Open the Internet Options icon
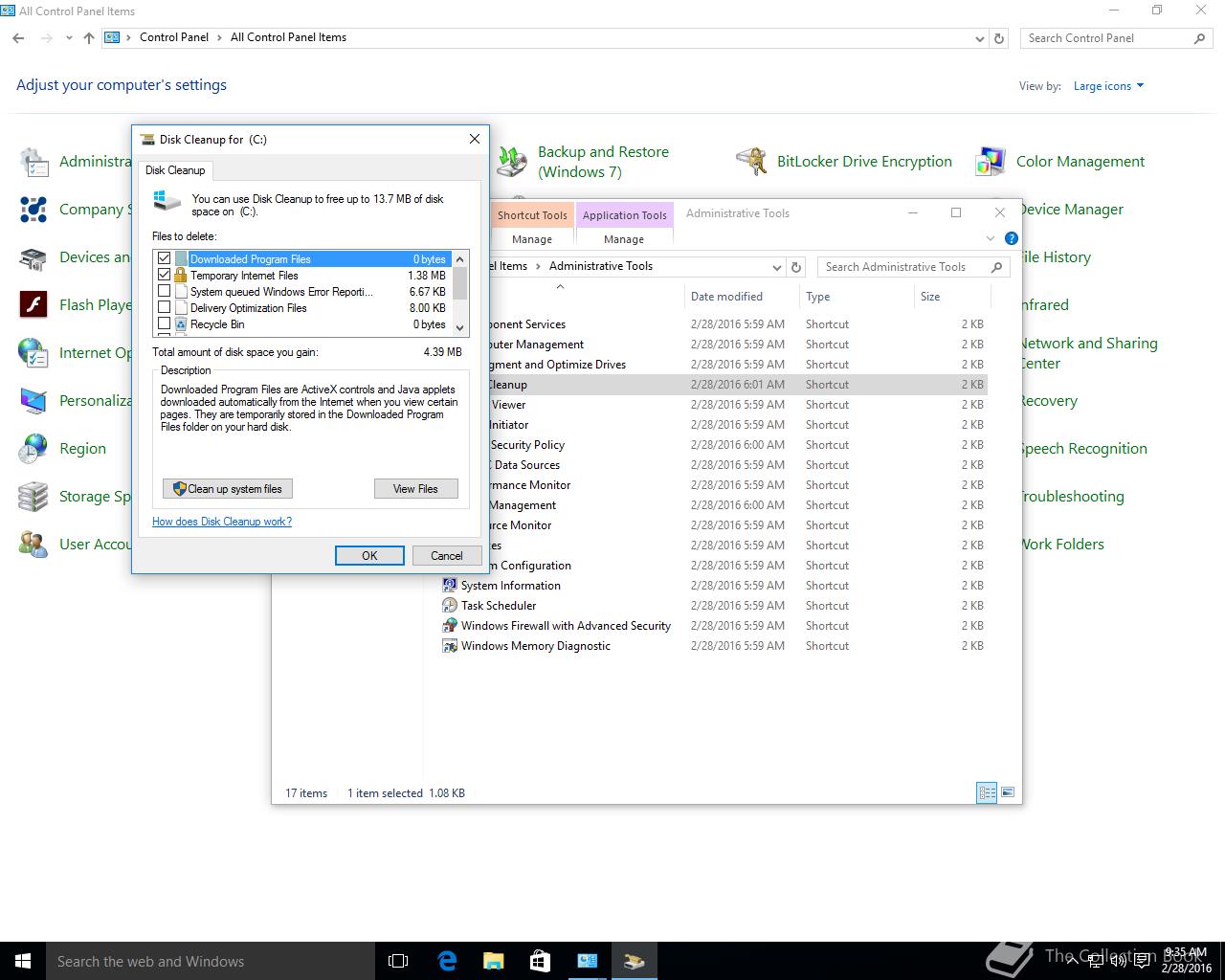Screen dimensions: 1225x980 click(34, 353)
